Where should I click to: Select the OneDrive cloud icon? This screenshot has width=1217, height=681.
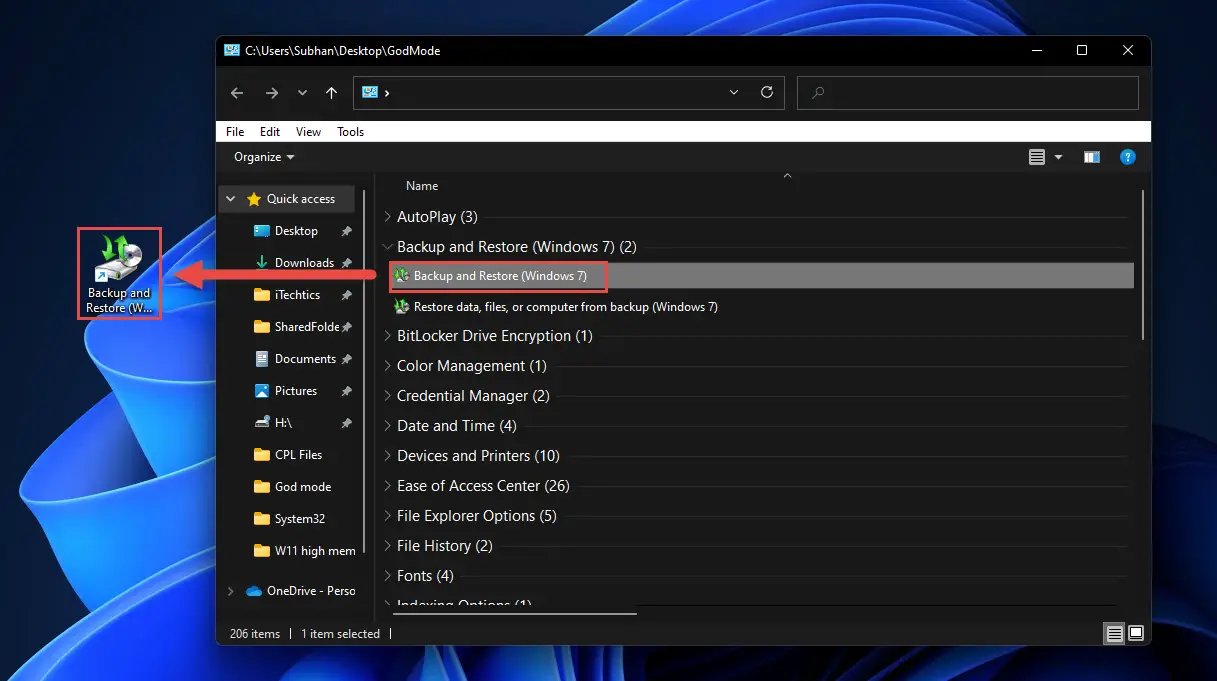254,591
